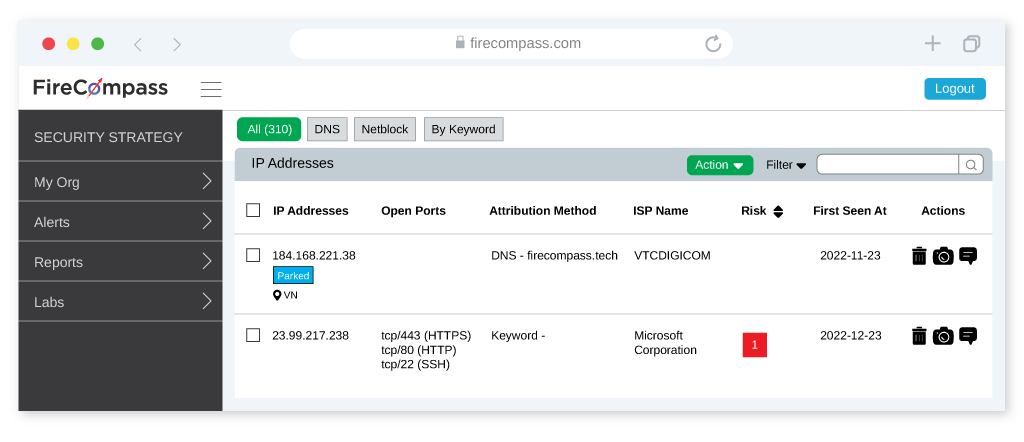Expand the My Org sidebar section
The height and width of the screenshot is (442, 1024).
tap(121, 182)
